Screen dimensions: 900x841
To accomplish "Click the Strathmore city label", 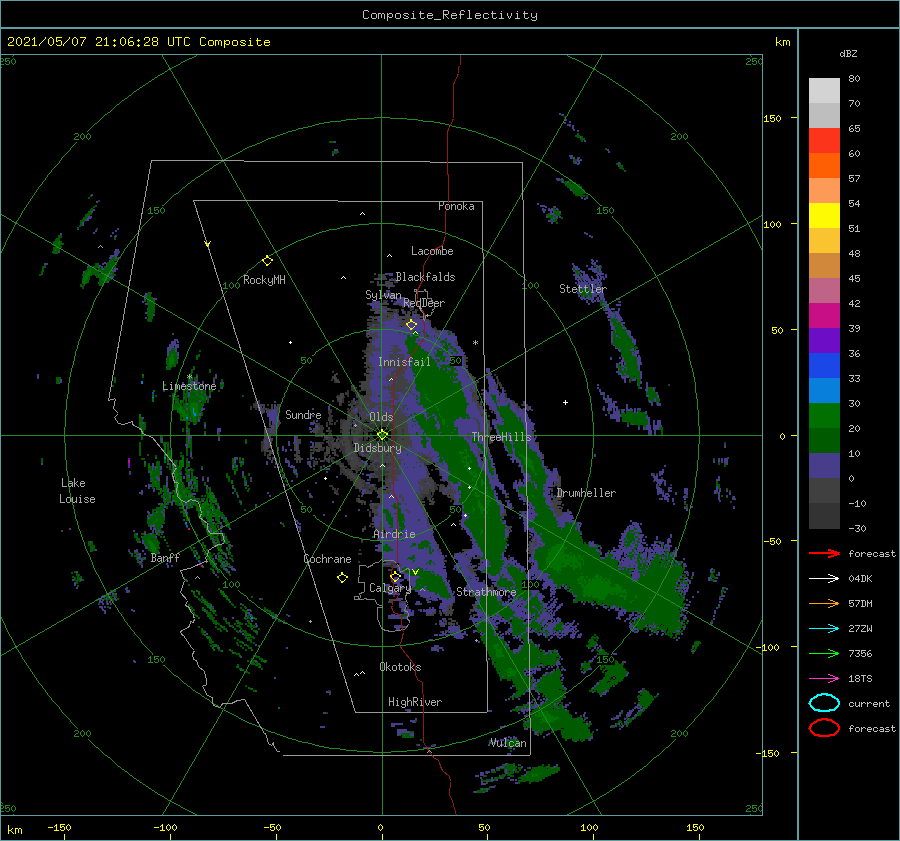I will tap(486, 592).
